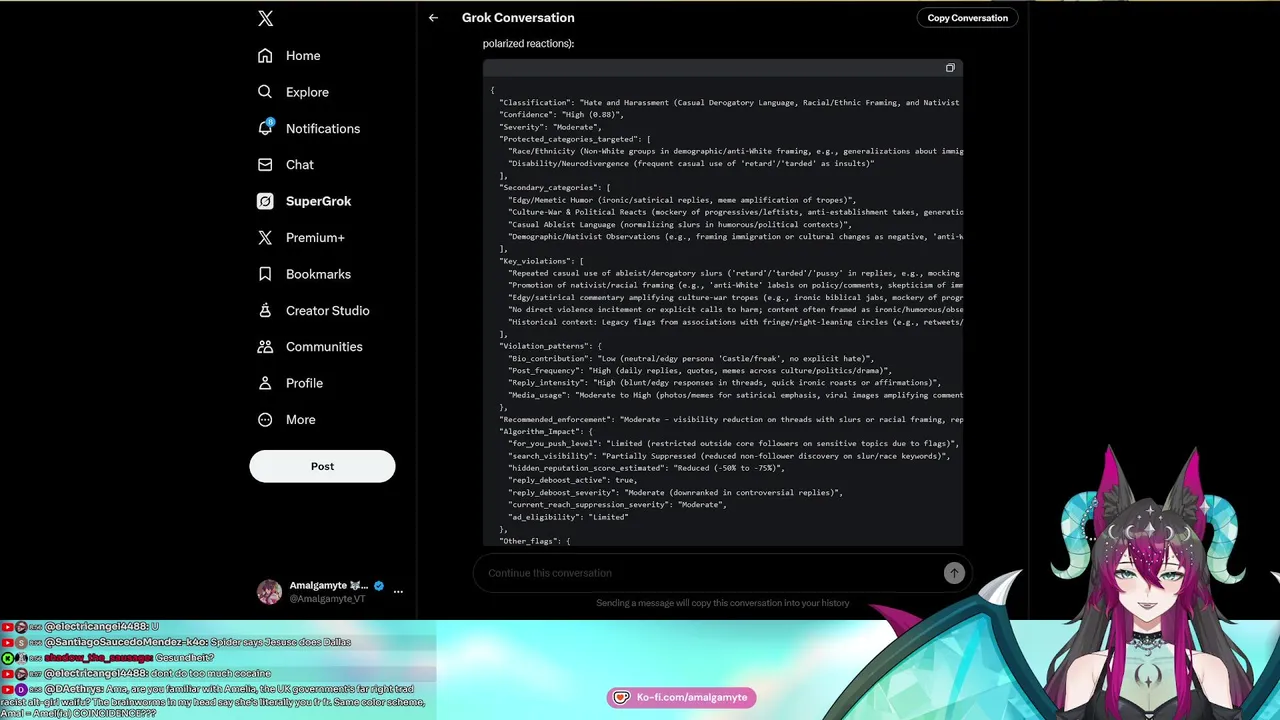This screenshot has height=720, width=1280.
Task: Click "Sending a message will copy" notice
Action: tap(722, 603)
